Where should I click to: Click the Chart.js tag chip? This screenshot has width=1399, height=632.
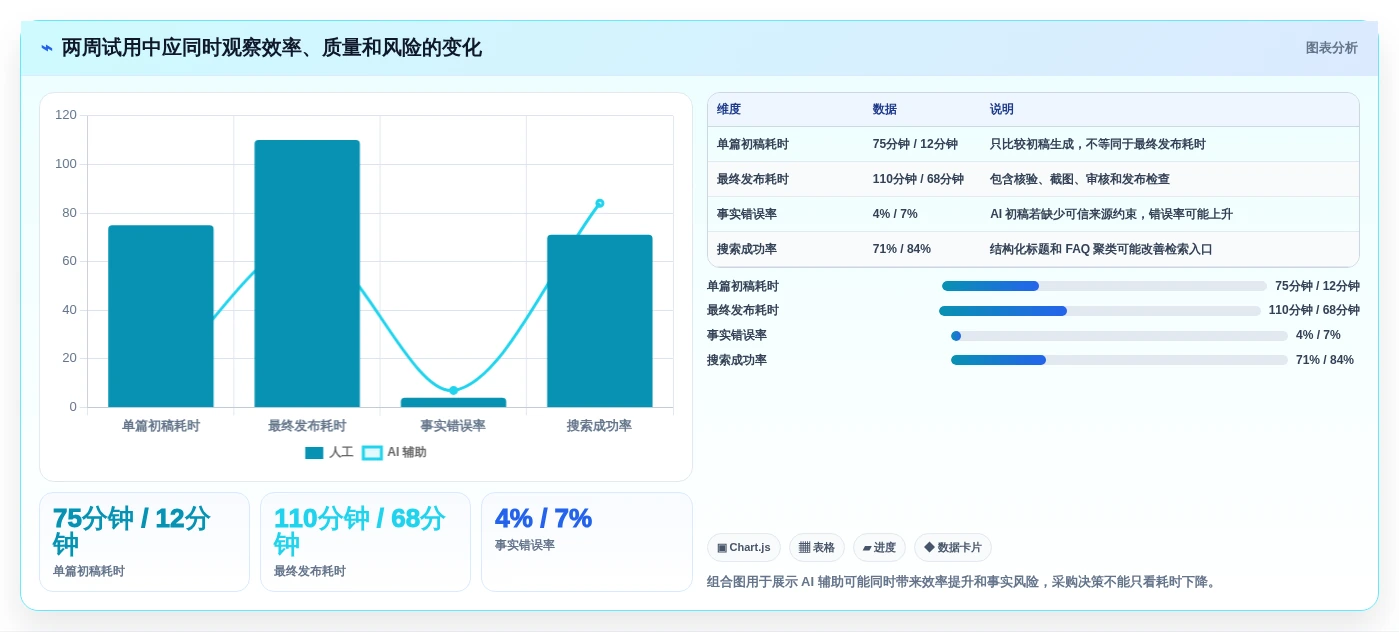(744, 547)
